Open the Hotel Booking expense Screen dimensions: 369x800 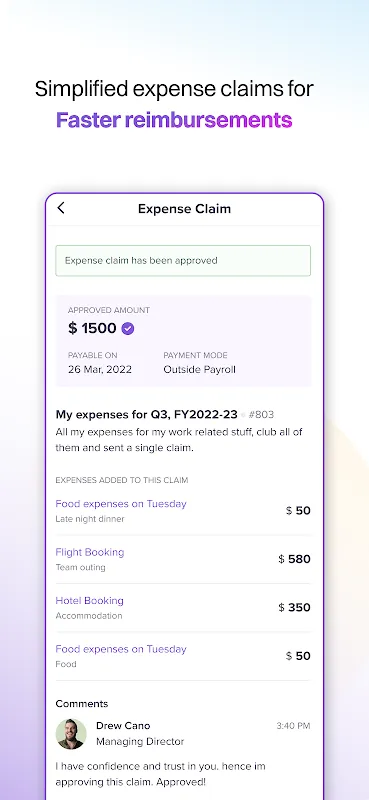pos(89,601)
